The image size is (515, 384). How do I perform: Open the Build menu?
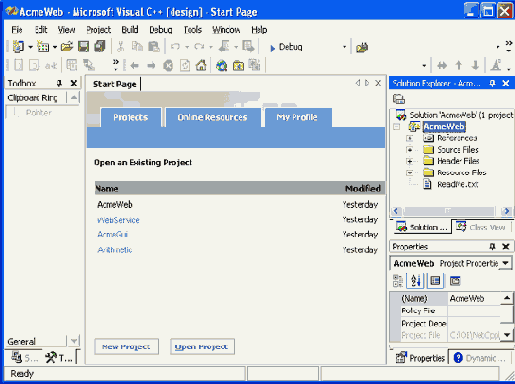click(130, 30)
